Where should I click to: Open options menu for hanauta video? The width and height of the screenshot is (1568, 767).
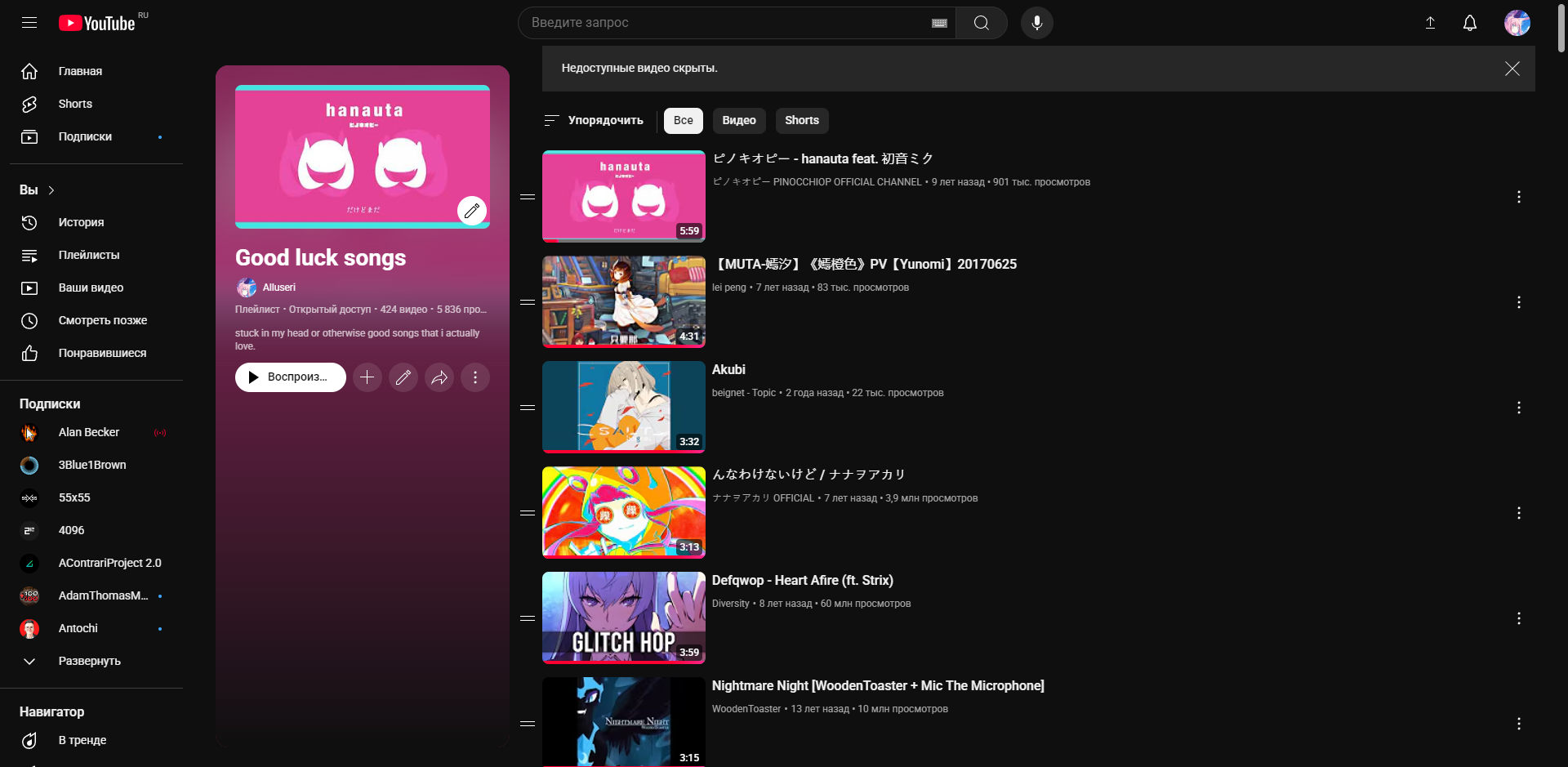[1519, 197]
